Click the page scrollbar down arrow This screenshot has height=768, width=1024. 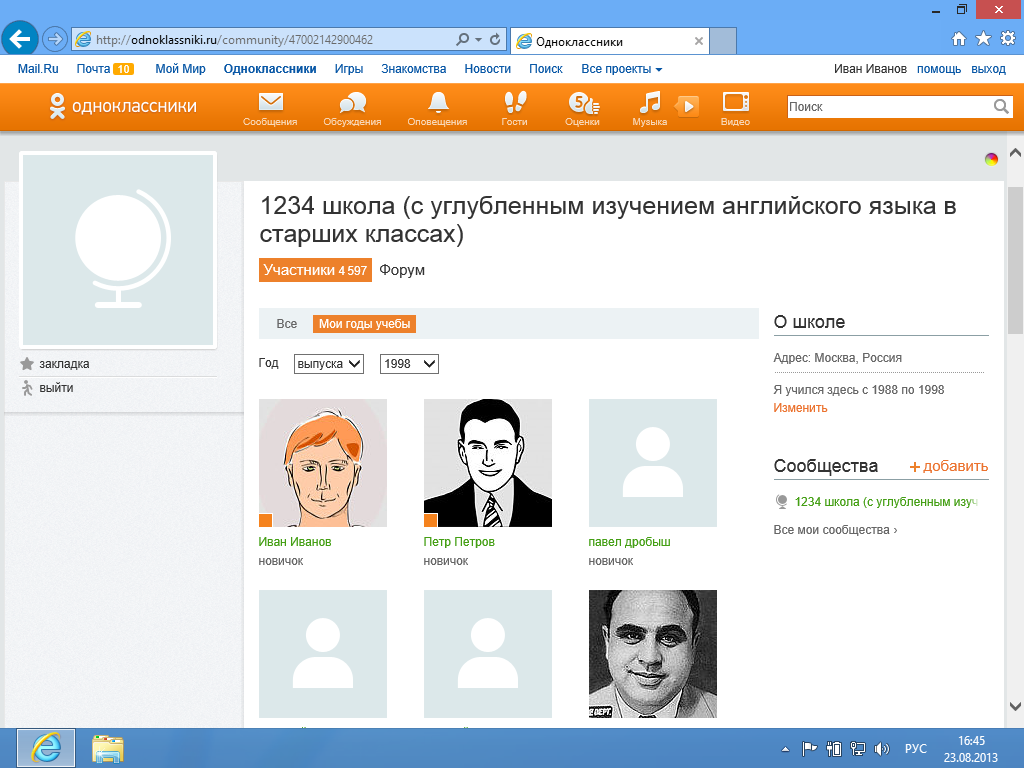coord(1015,706)
